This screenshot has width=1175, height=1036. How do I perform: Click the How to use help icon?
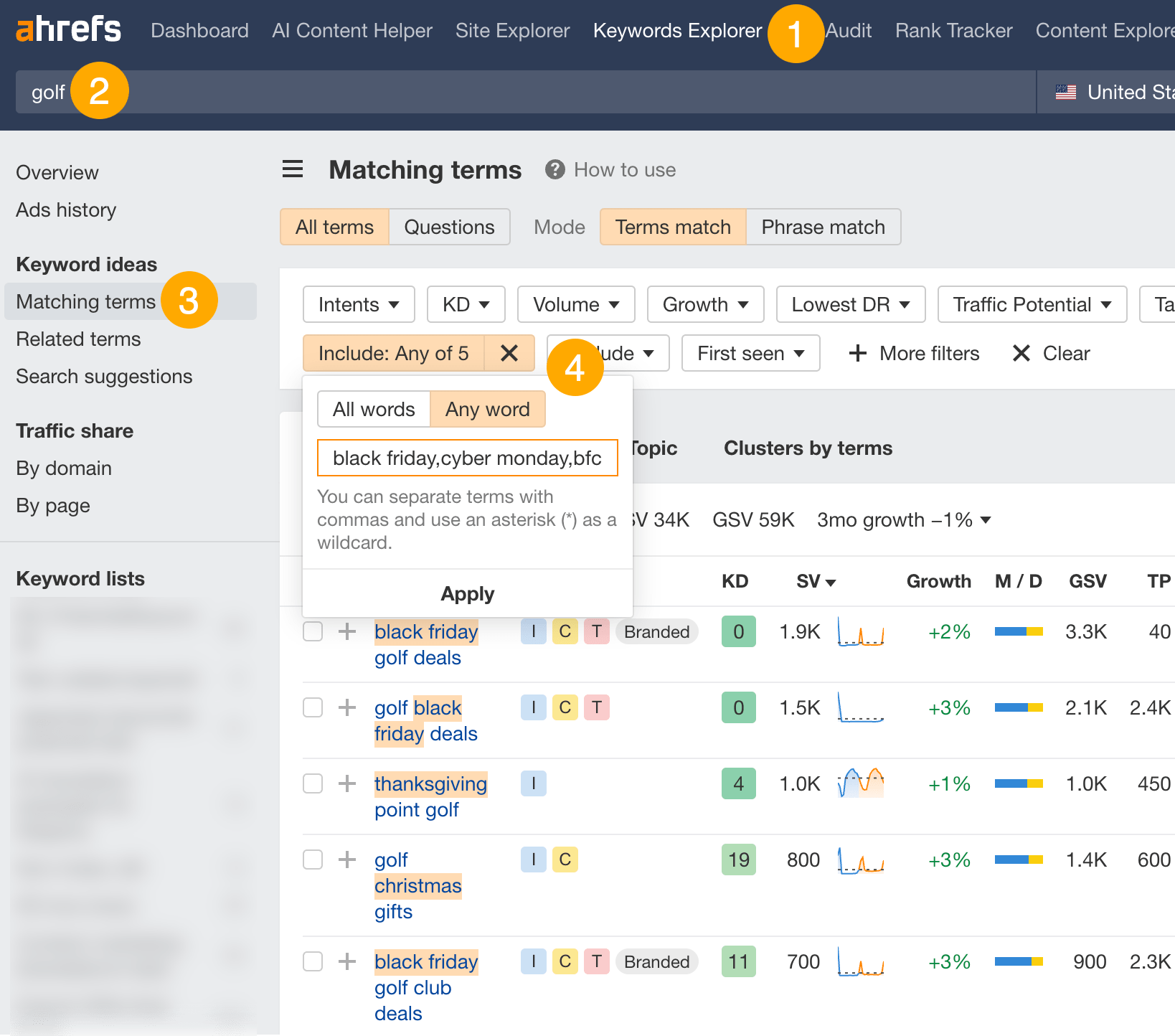click(555, 169)
